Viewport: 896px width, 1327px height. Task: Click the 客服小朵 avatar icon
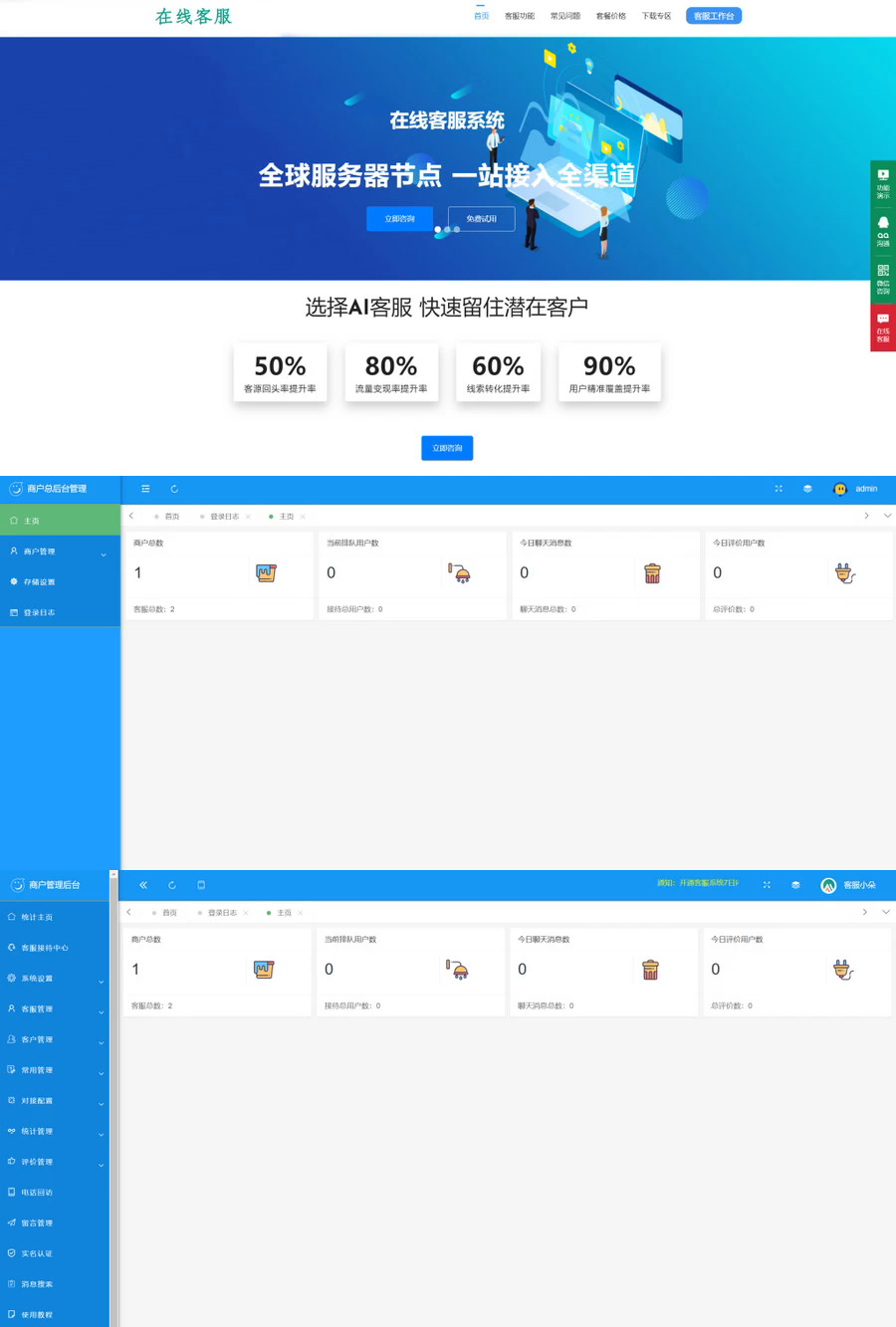click(x=828, y=884)
